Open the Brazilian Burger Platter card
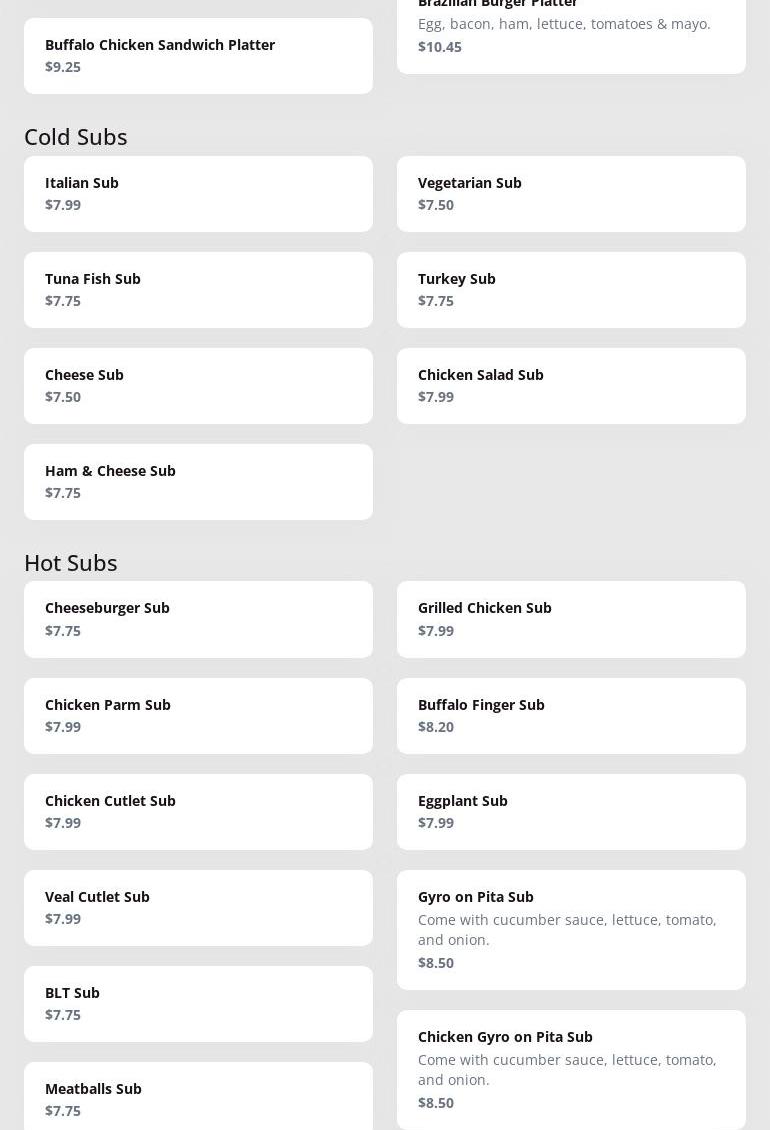Screen dimensions: 770x1130 [571, 35]
